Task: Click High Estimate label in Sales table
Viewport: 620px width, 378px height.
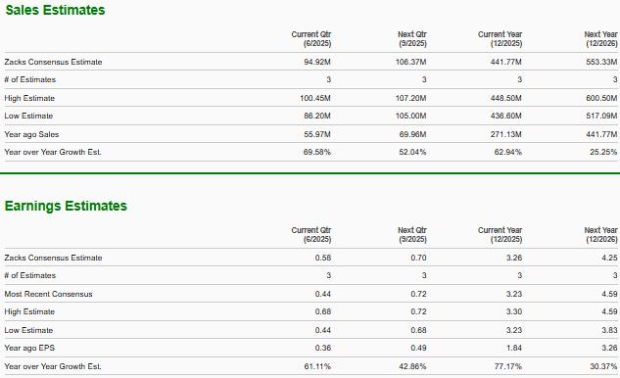Action: [x=30, y=98]
